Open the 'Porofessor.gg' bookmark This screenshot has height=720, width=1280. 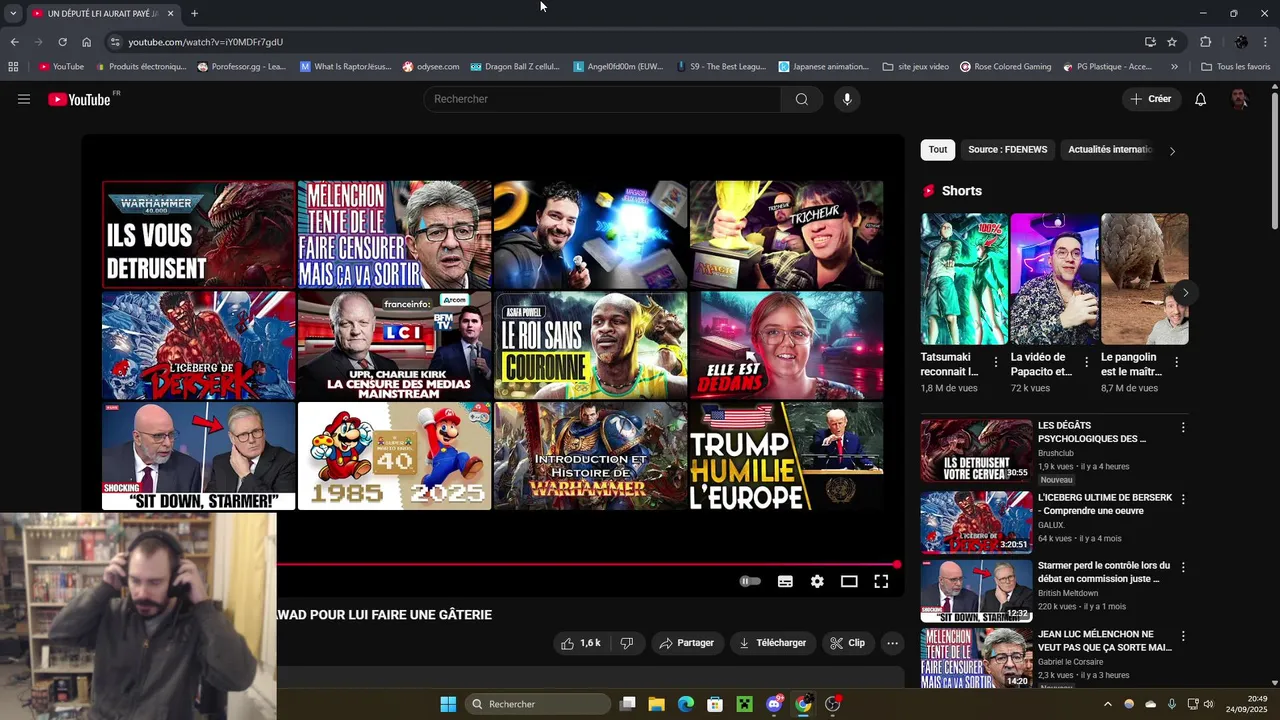point(242,67)
